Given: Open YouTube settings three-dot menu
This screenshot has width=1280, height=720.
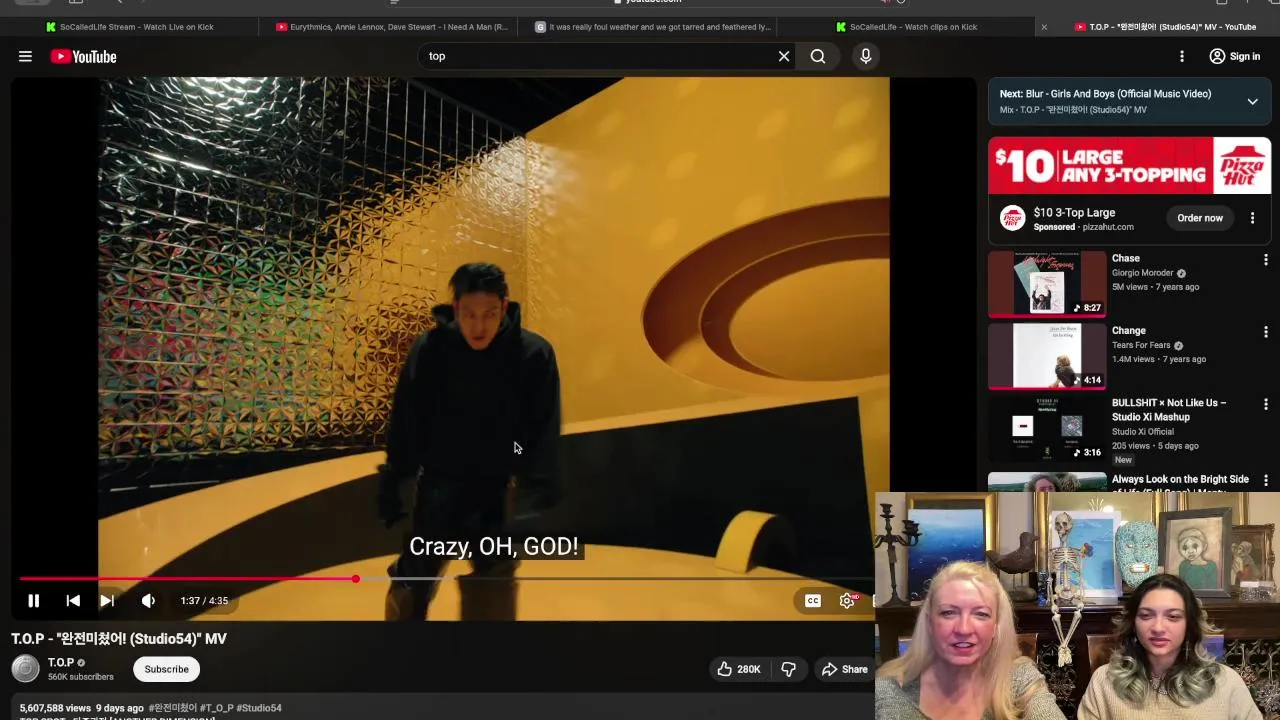Looking at the screenshot, I should pos(1182,56).
